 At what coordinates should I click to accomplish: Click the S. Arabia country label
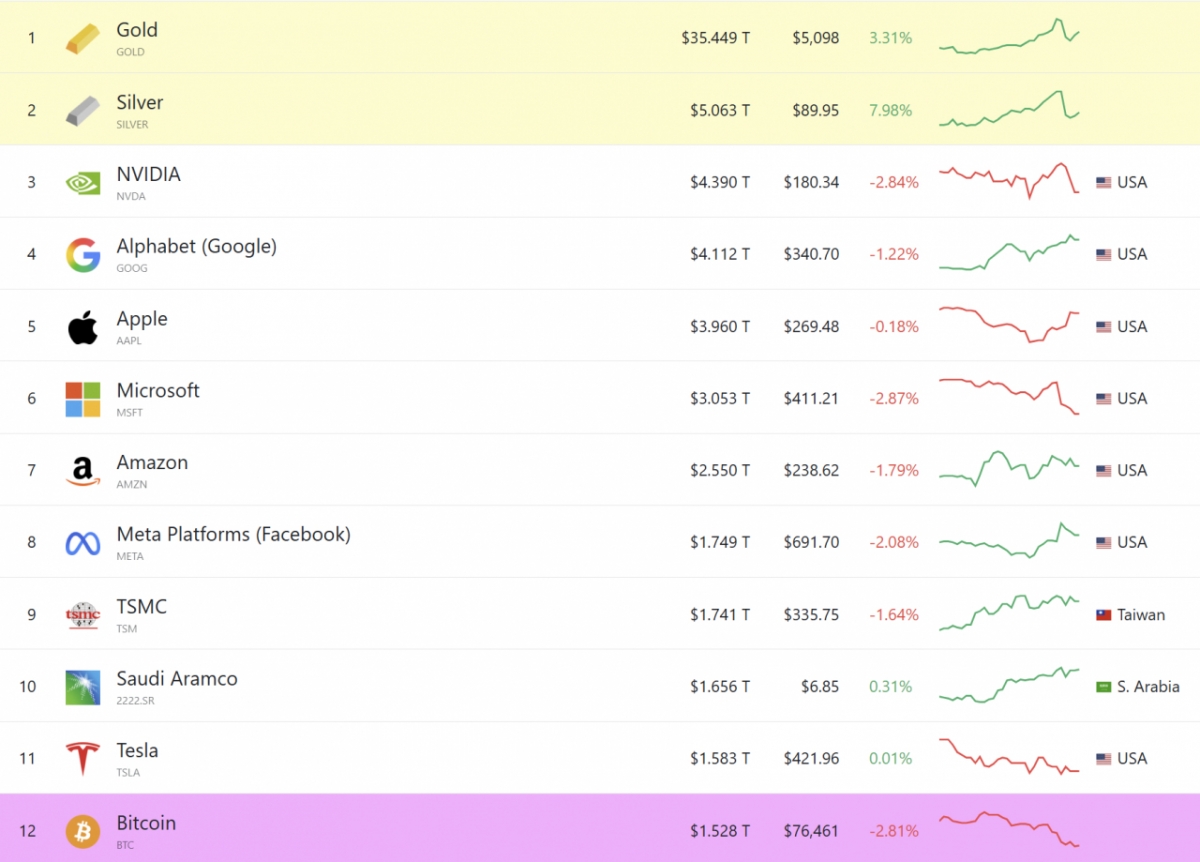(x=1148, y=687)
